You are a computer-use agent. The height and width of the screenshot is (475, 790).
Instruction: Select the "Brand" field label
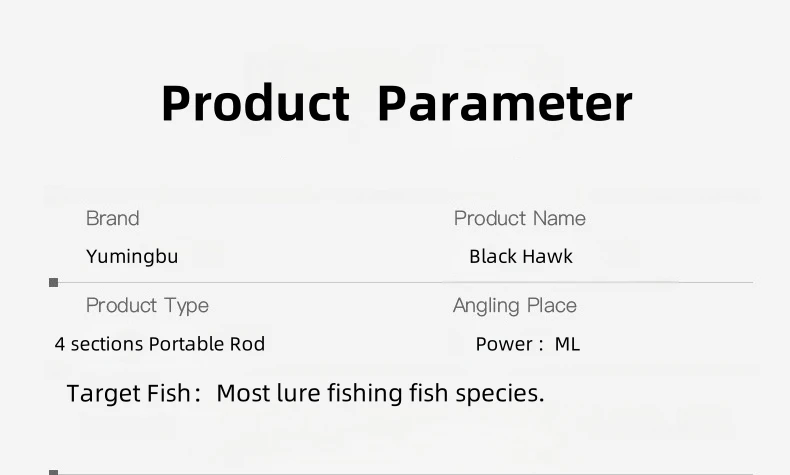click(112, 218)
